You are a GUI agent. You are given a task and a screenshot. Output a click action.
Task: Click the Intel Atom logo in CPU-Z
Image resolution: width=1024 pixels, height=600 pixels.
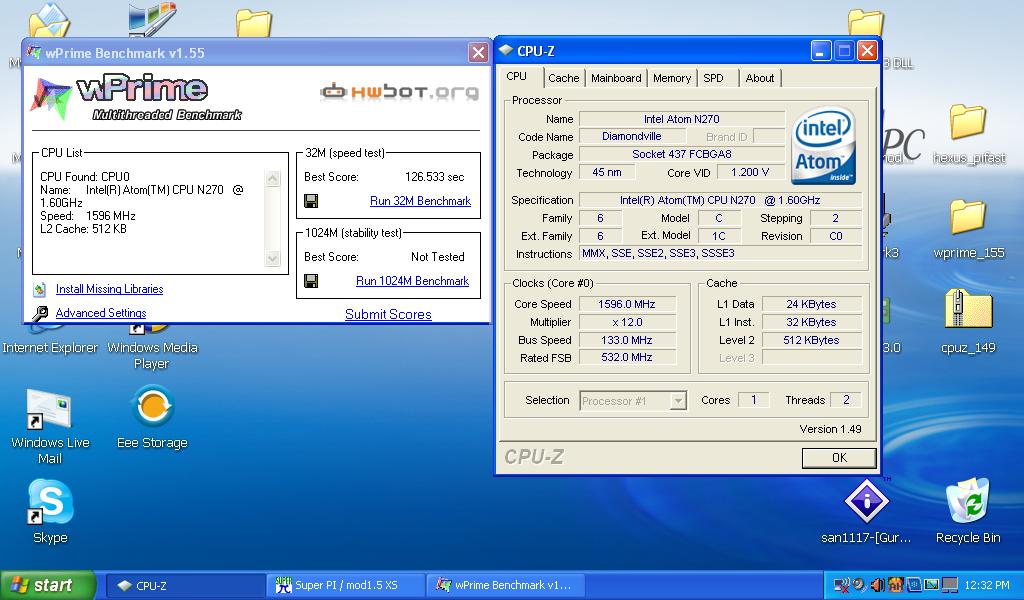824,146
